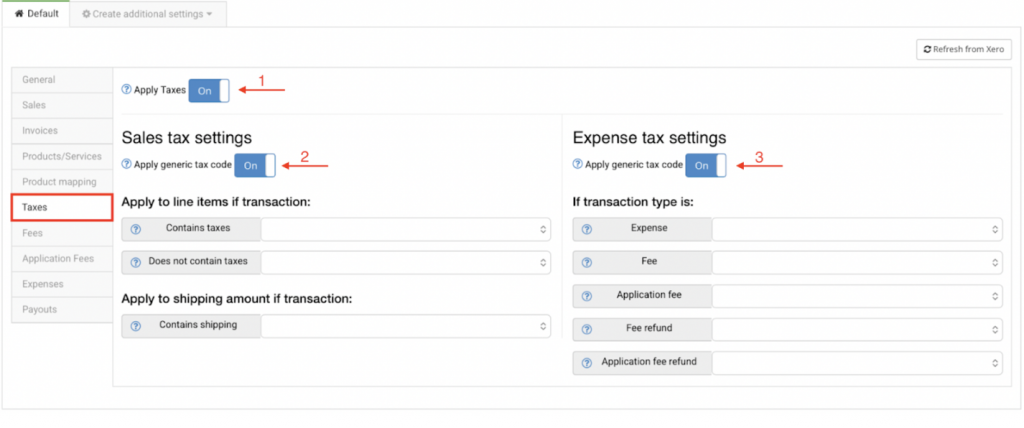Click help icon beside Apply Taxes
This screenshot has height=428, width=1024.
click(126, 90)
